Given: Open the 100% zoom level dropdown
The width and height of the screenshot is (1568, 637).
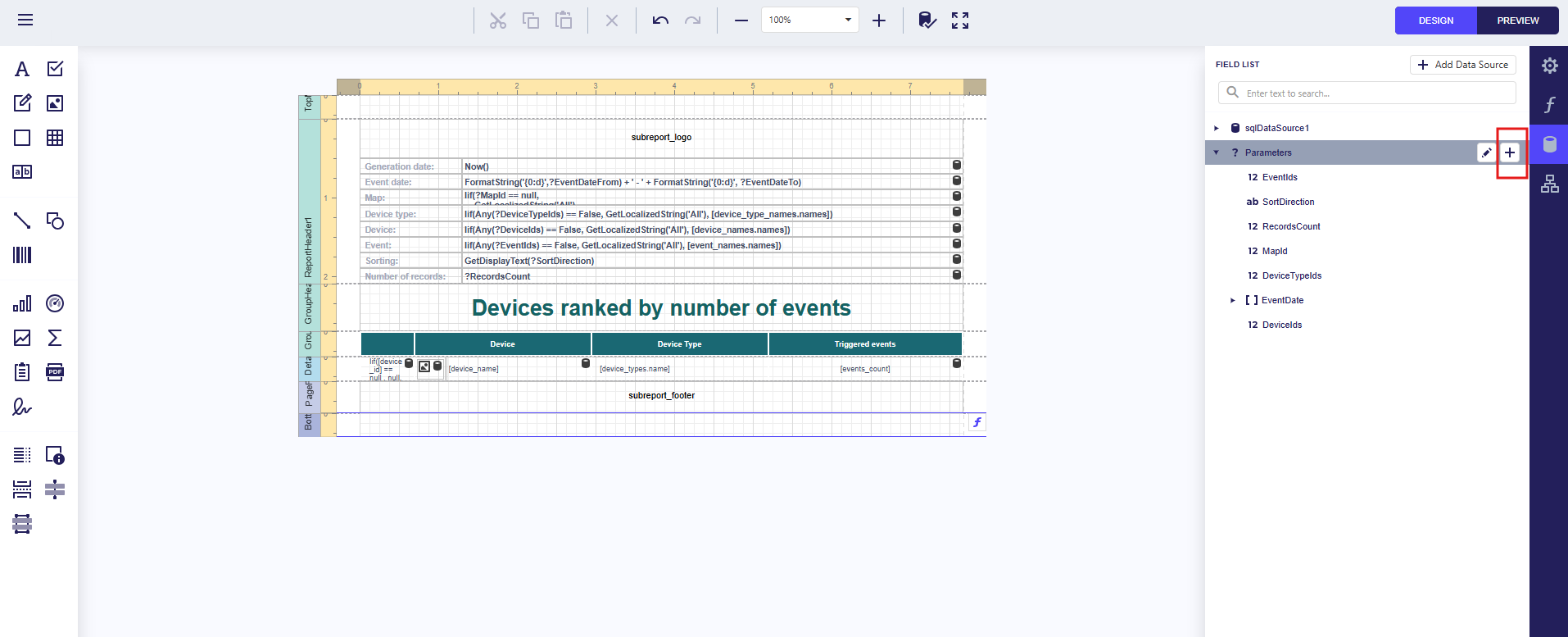Looking at the screenshot, I should point(848,20).
